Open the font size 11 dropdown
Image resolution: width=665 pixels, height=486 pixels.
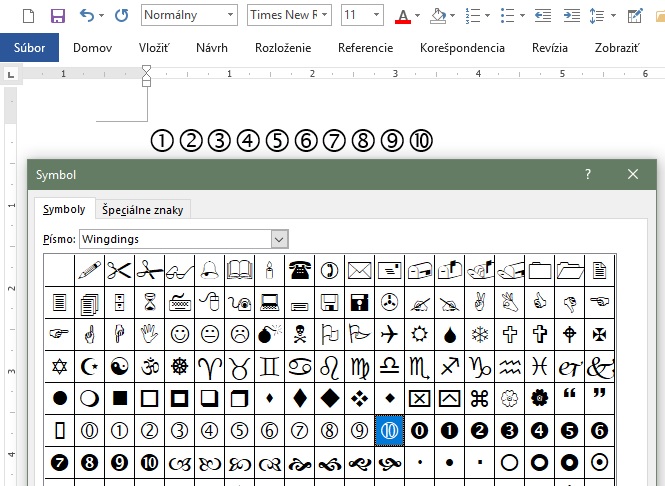375,16
